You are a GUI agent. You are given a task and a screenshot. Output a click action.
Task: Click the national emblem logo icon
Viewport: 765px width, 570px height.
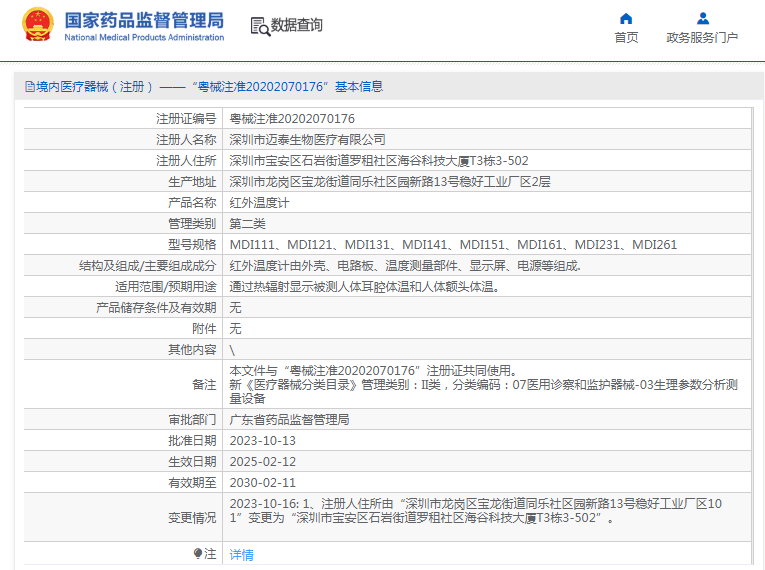pyautogui.click(x=38, y=25)
